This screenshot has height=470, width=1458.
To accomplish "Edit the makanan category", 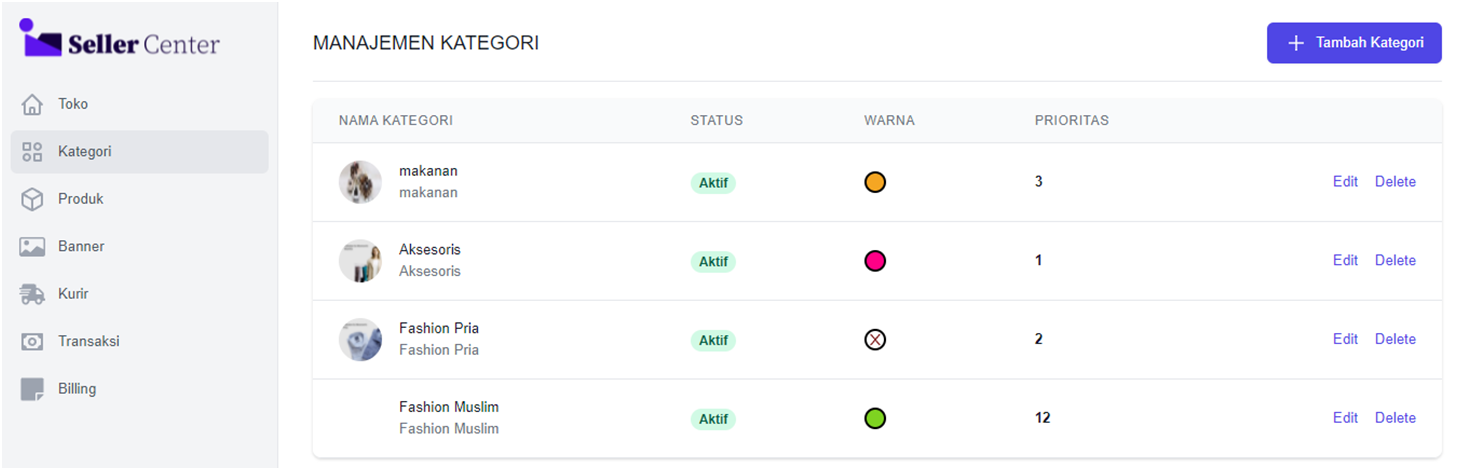I will pos(1345,182).
